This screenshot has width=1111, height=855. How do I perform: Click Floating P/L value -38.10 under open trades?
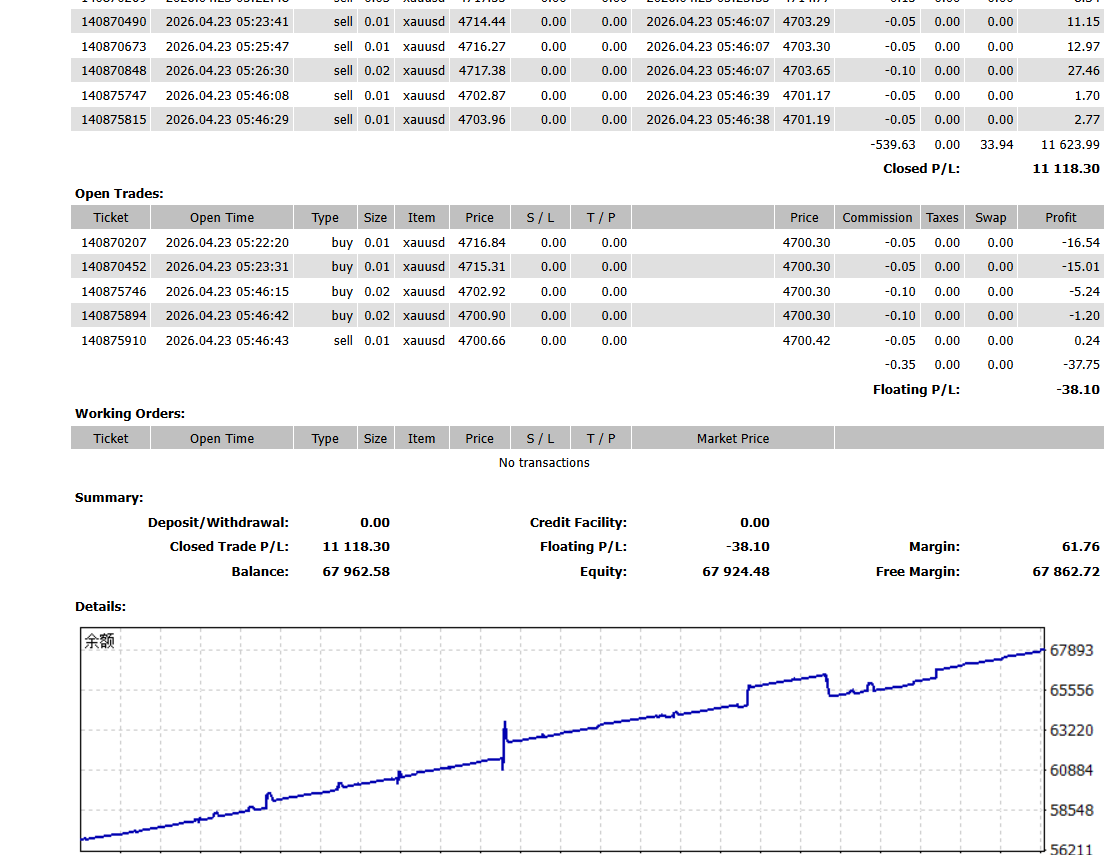coord(1078,390)
